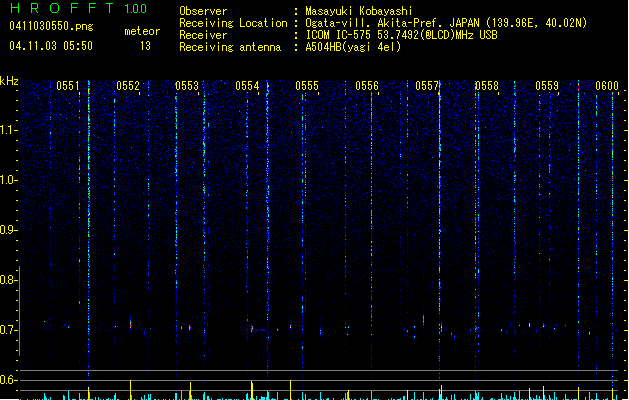Click the 0558 time marker

tap(487, 86)
